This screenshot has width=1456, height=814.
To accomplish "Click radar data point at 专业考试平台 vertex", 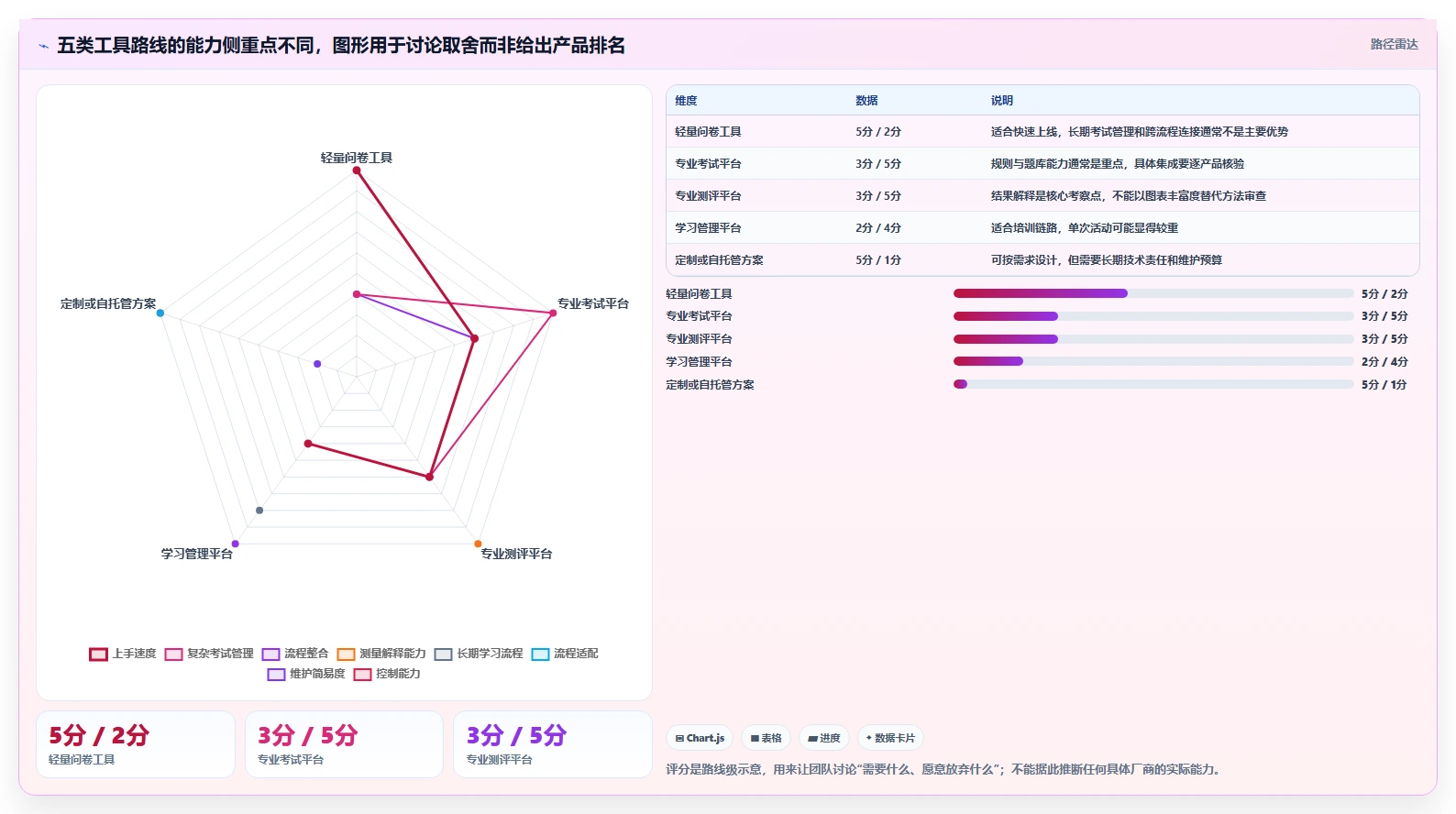I will (553, 313).
